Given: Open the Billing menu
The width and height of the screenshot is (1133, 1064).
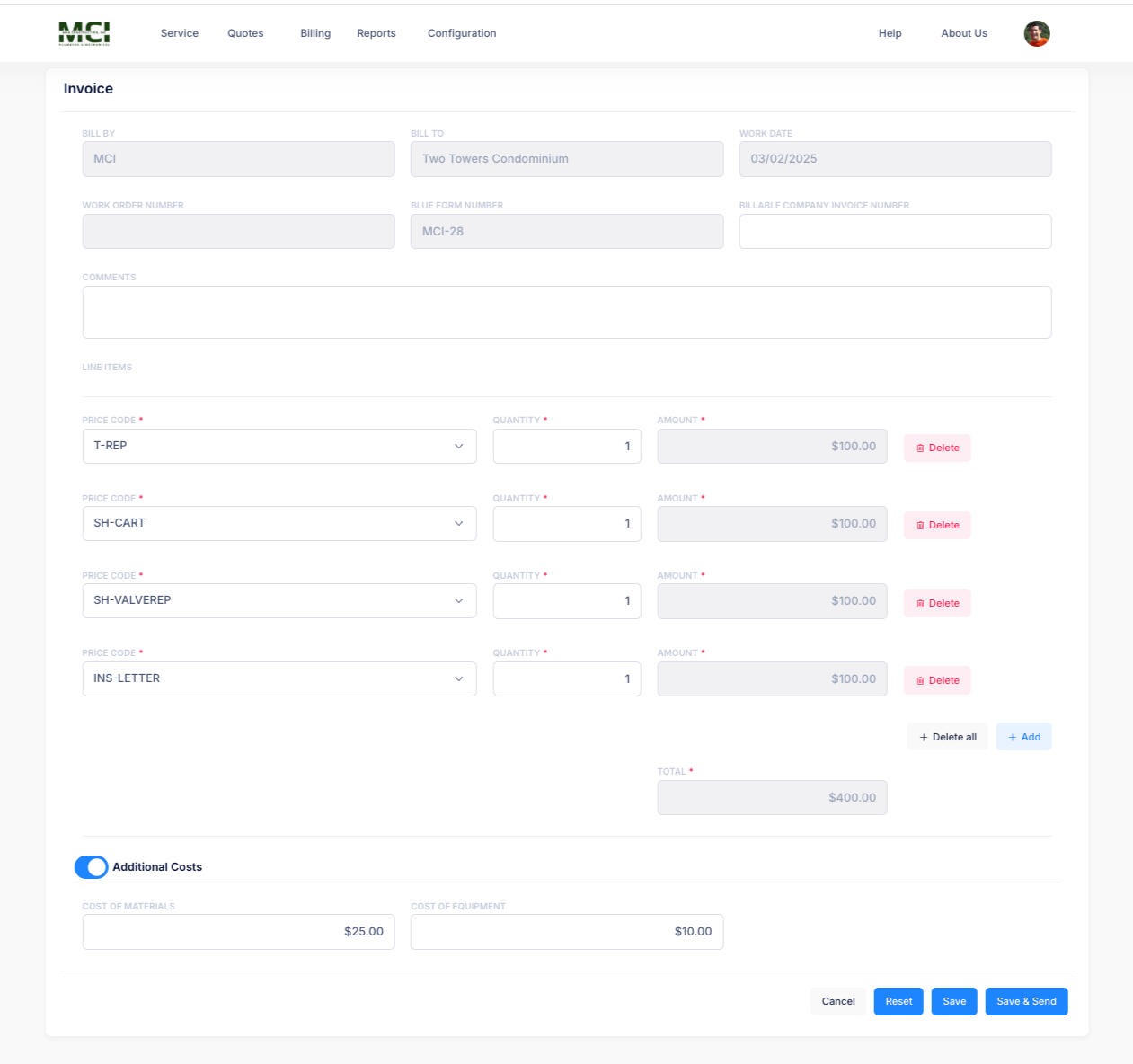Looking at the screenshot, I should coord(314,33).
